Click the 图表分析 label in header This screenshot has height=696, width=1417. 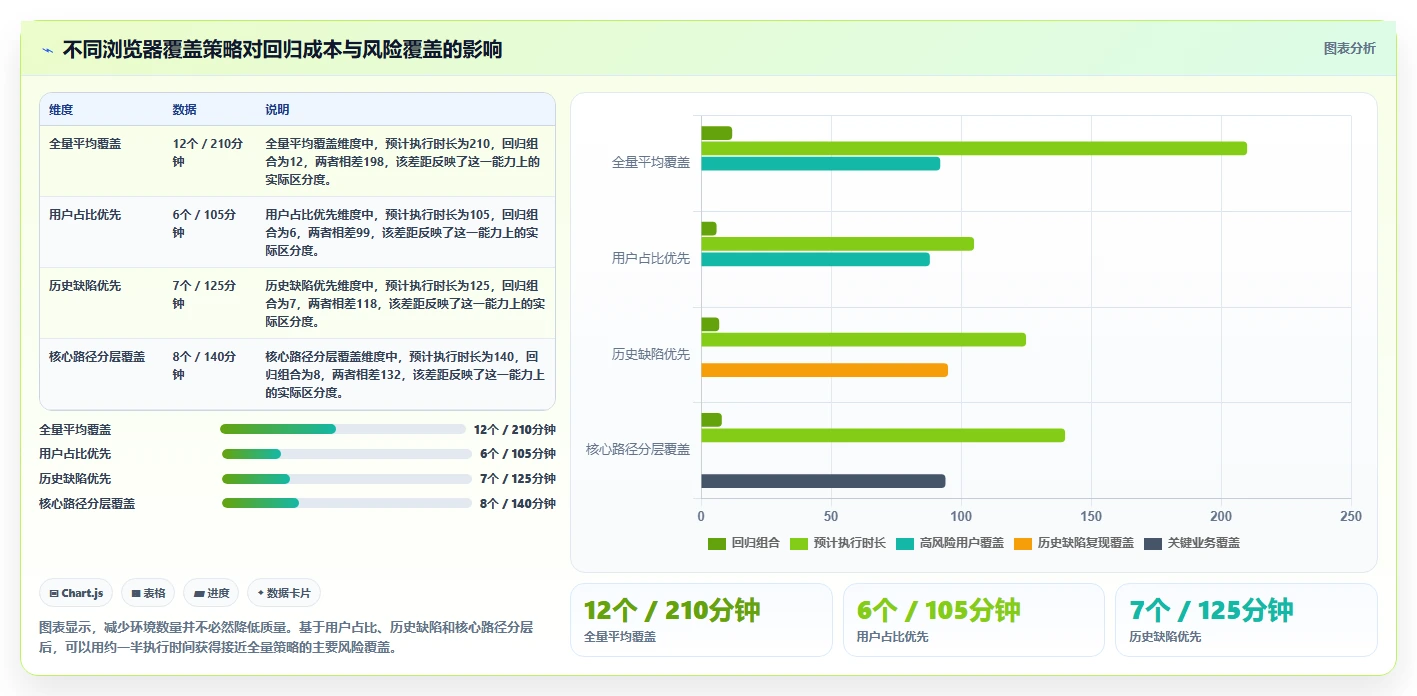[x=1349, y=48]
